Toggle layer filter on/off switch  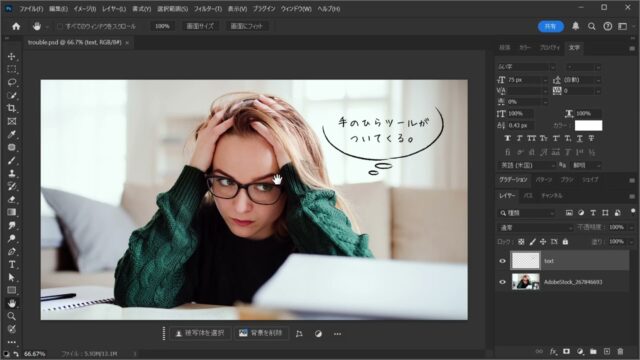633,211
